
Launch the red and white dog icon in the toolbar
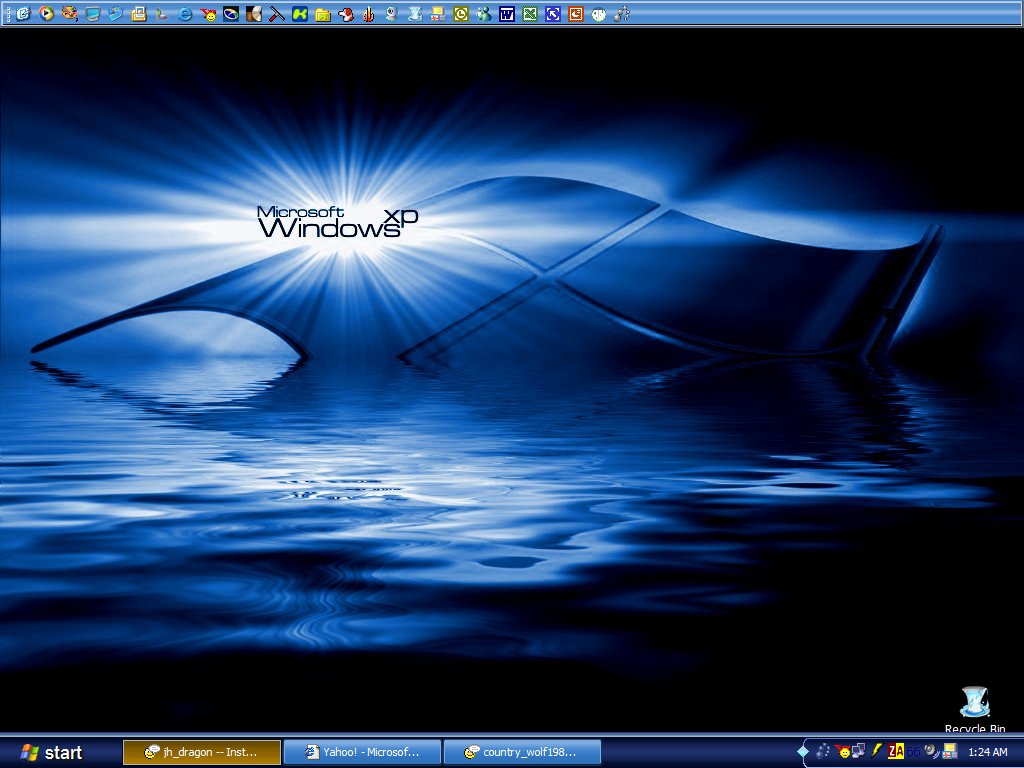point(346,13)
